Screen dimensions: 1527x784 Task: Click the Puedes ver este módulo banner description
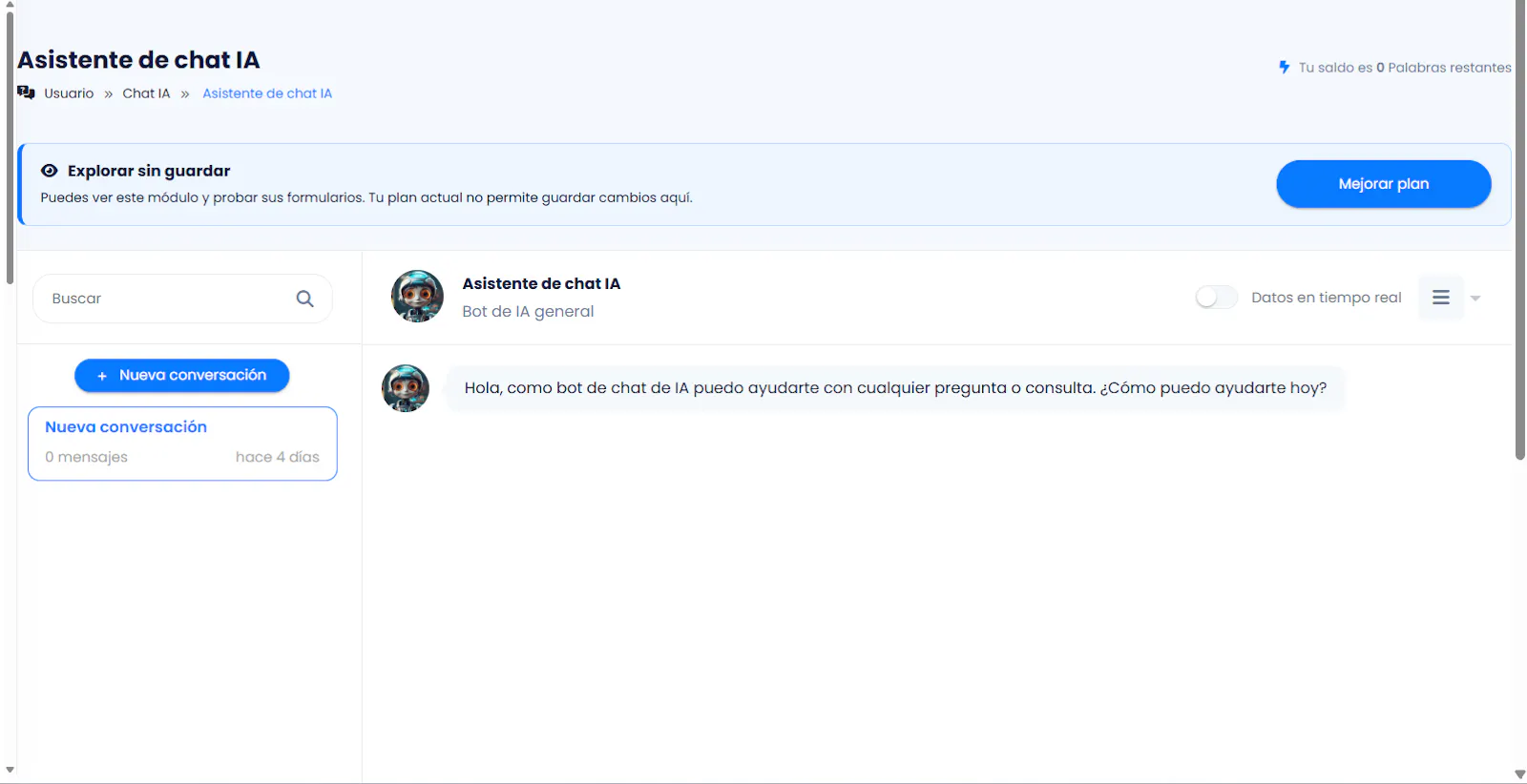pos(366,197)
